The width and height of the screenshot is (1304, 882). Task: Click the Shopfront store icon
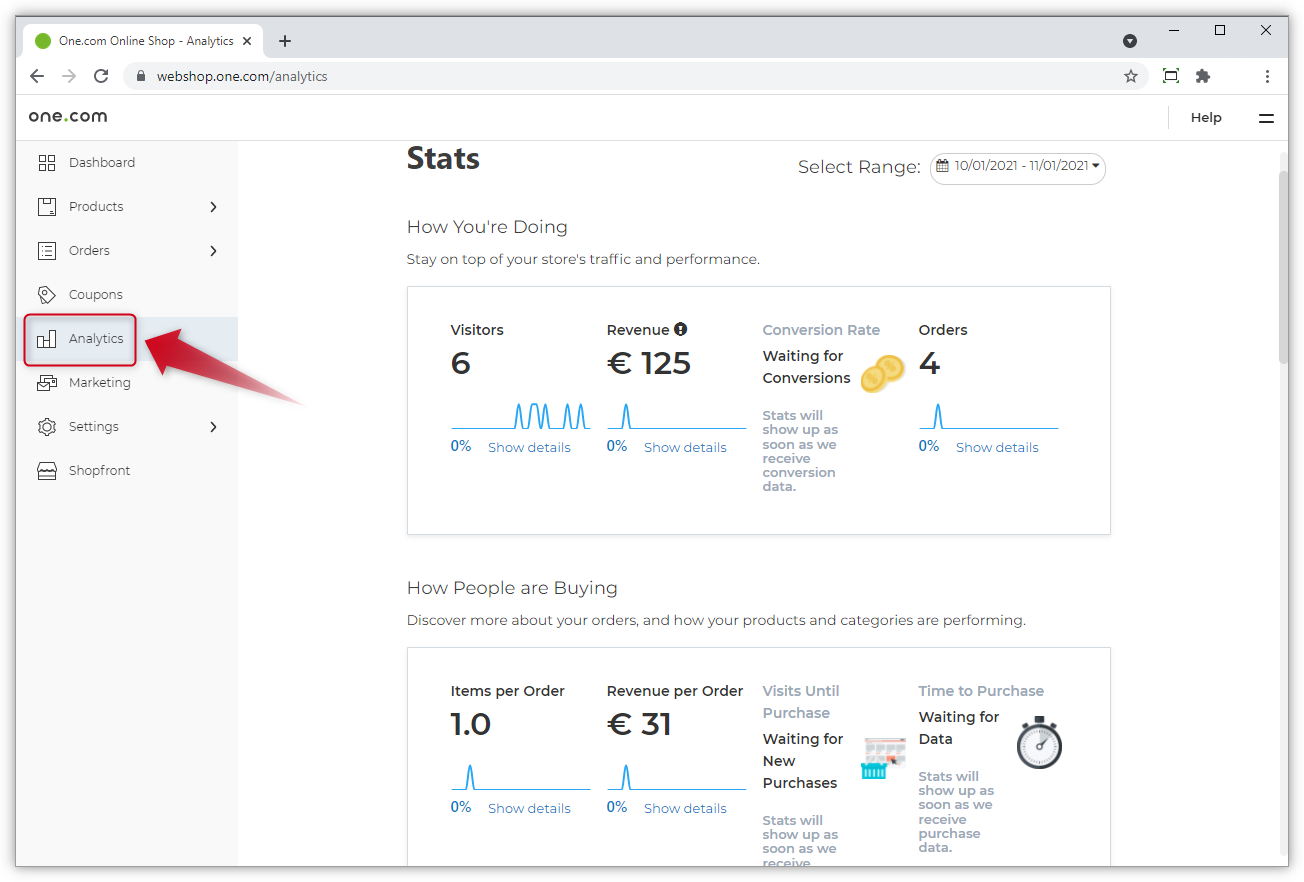46,471
